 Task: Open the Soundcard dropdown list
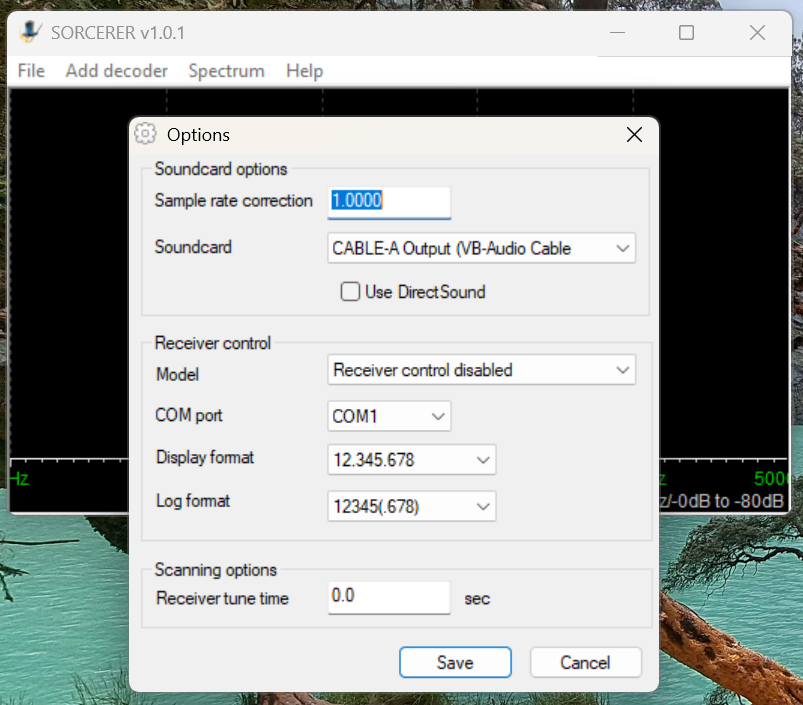pos(481,248)
